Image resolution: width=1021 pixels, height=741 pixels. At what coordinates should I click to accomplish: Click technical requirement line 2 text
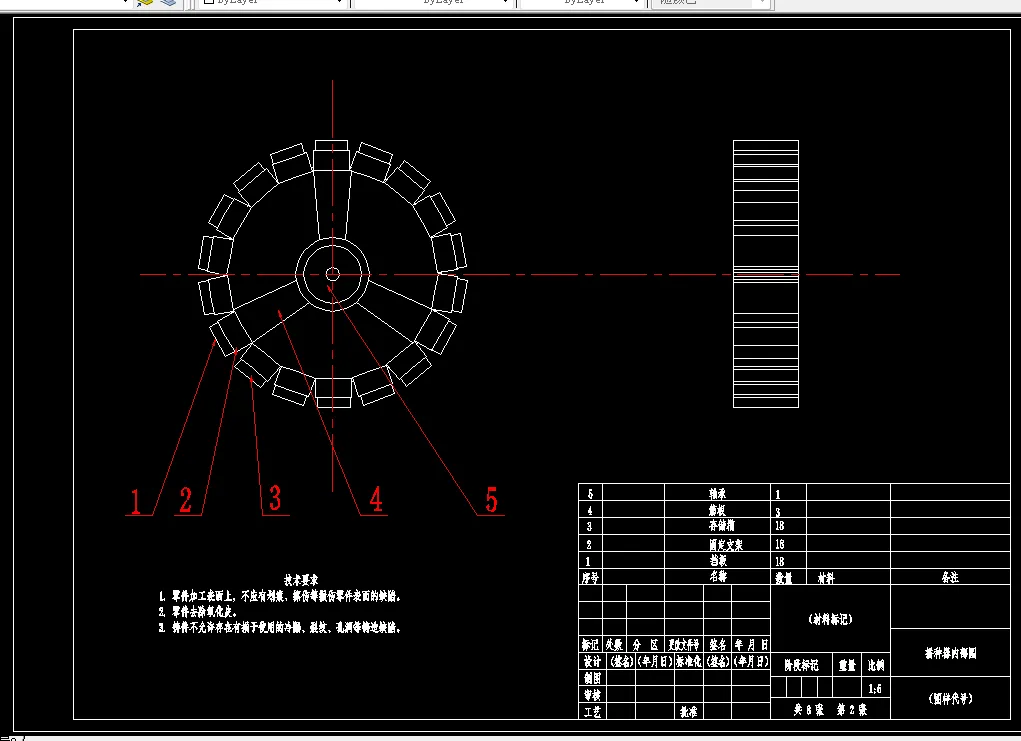198,611
